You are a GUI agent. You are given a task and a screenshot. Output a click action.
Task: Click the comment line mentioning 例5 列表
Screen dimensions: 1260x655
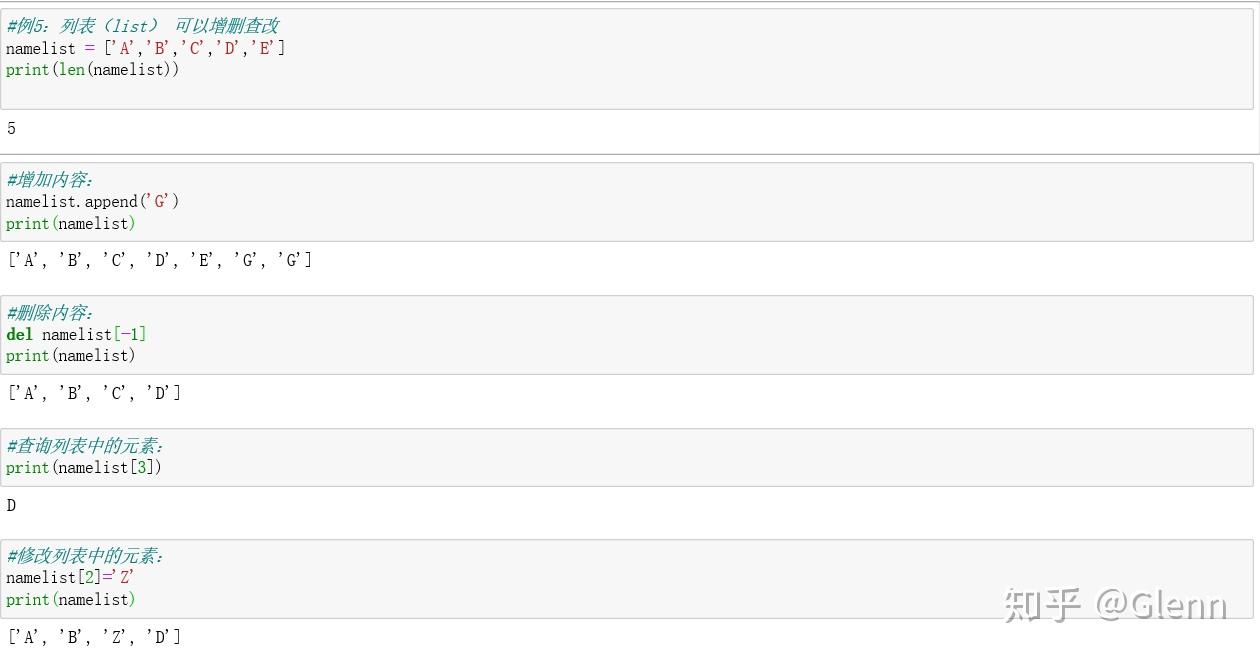point(142,26)
